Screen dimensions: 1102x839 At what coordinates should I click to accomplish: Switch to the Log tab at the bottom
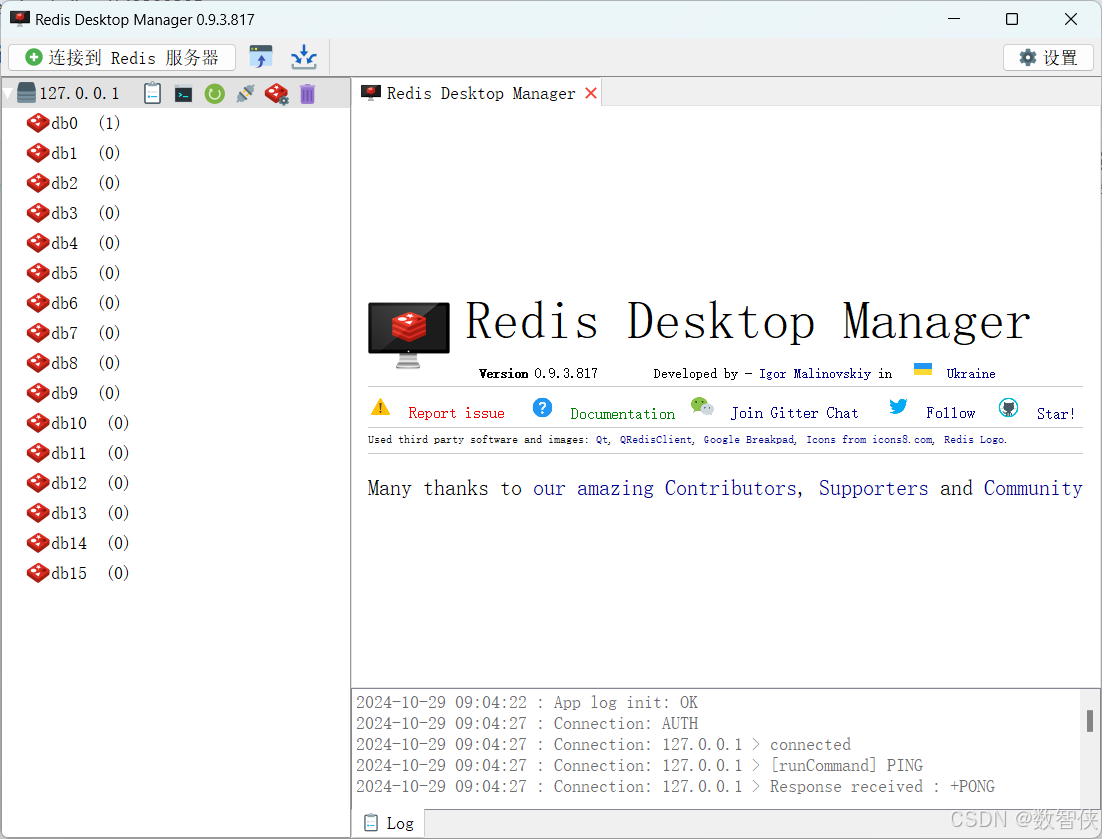(x=388, y=822)
